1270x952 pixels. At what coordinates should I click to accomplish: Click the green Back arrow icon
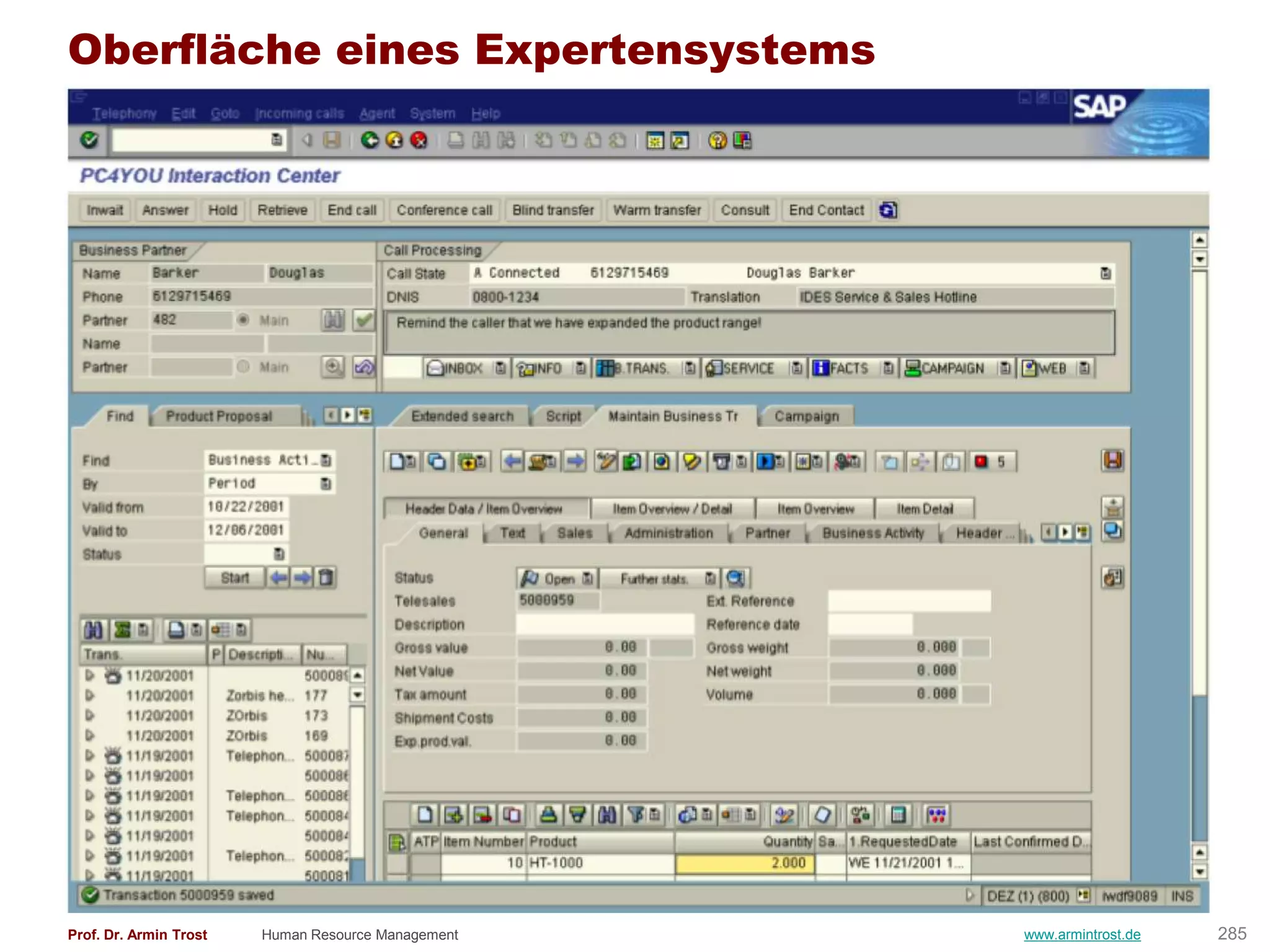[x=370, y=141]
